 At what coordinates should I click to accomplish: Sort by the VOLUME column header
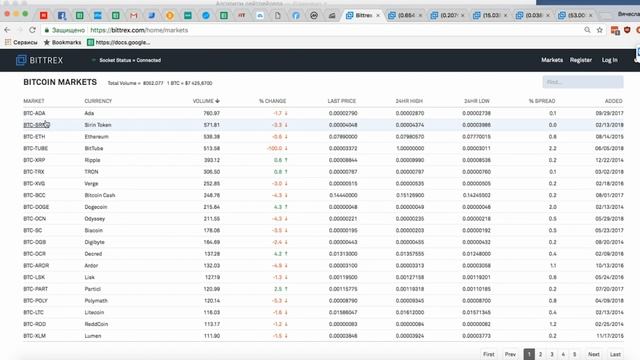pyautogui.click(x=206, y=101)
